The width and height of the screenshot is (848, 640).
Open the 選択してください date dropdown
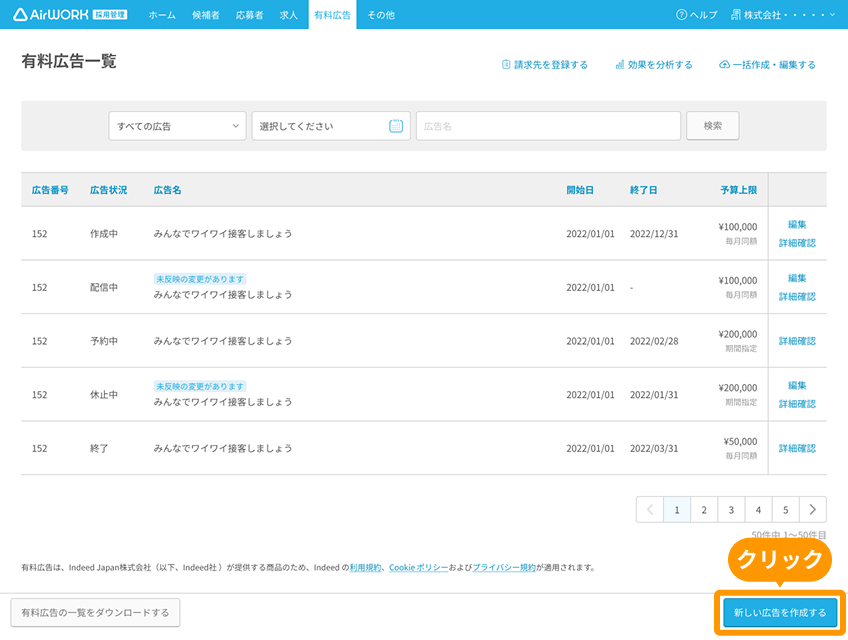click(x=331, y=126)
